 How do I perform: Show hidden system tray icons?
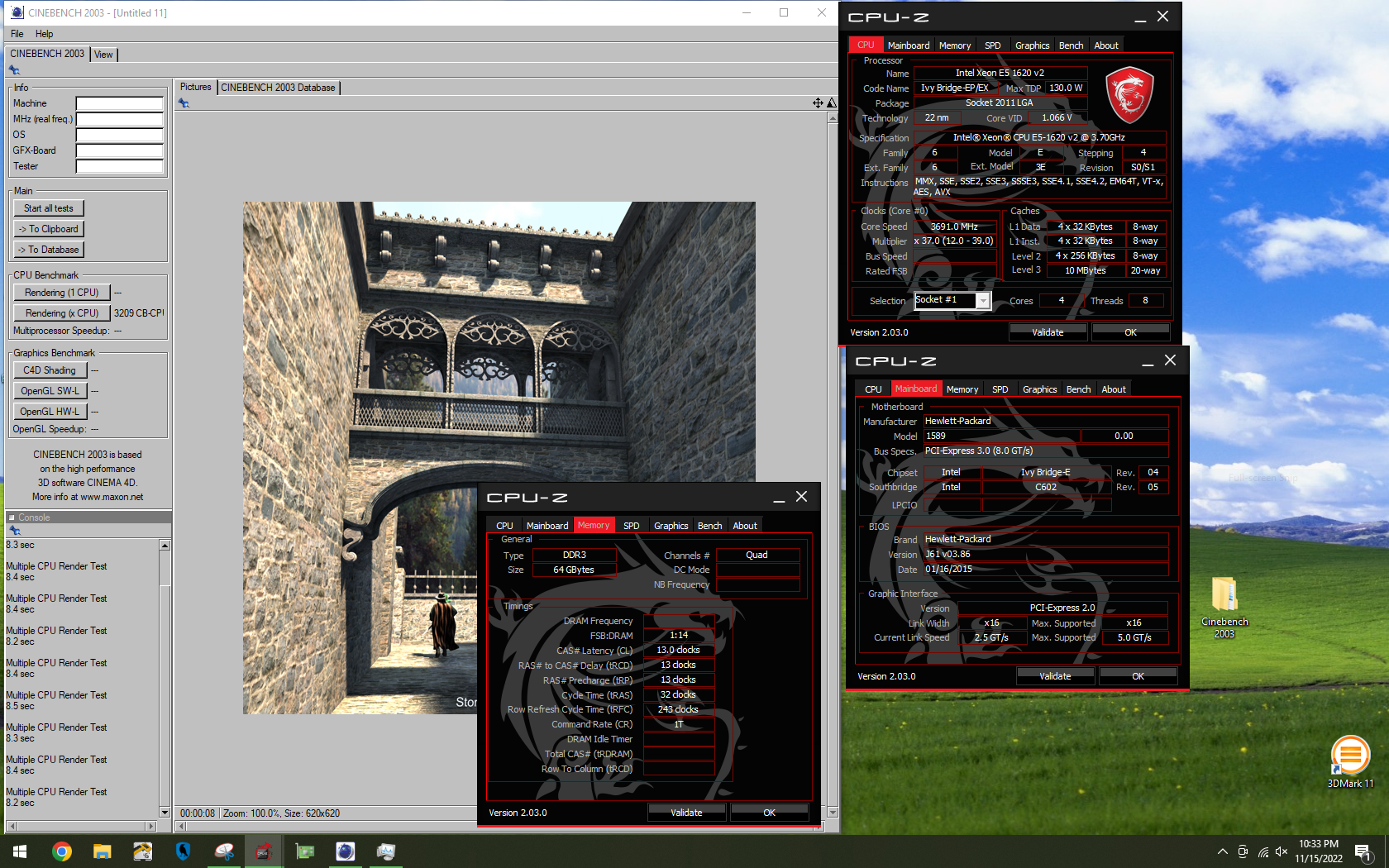pyautogui.click(x=1222, y=851)
